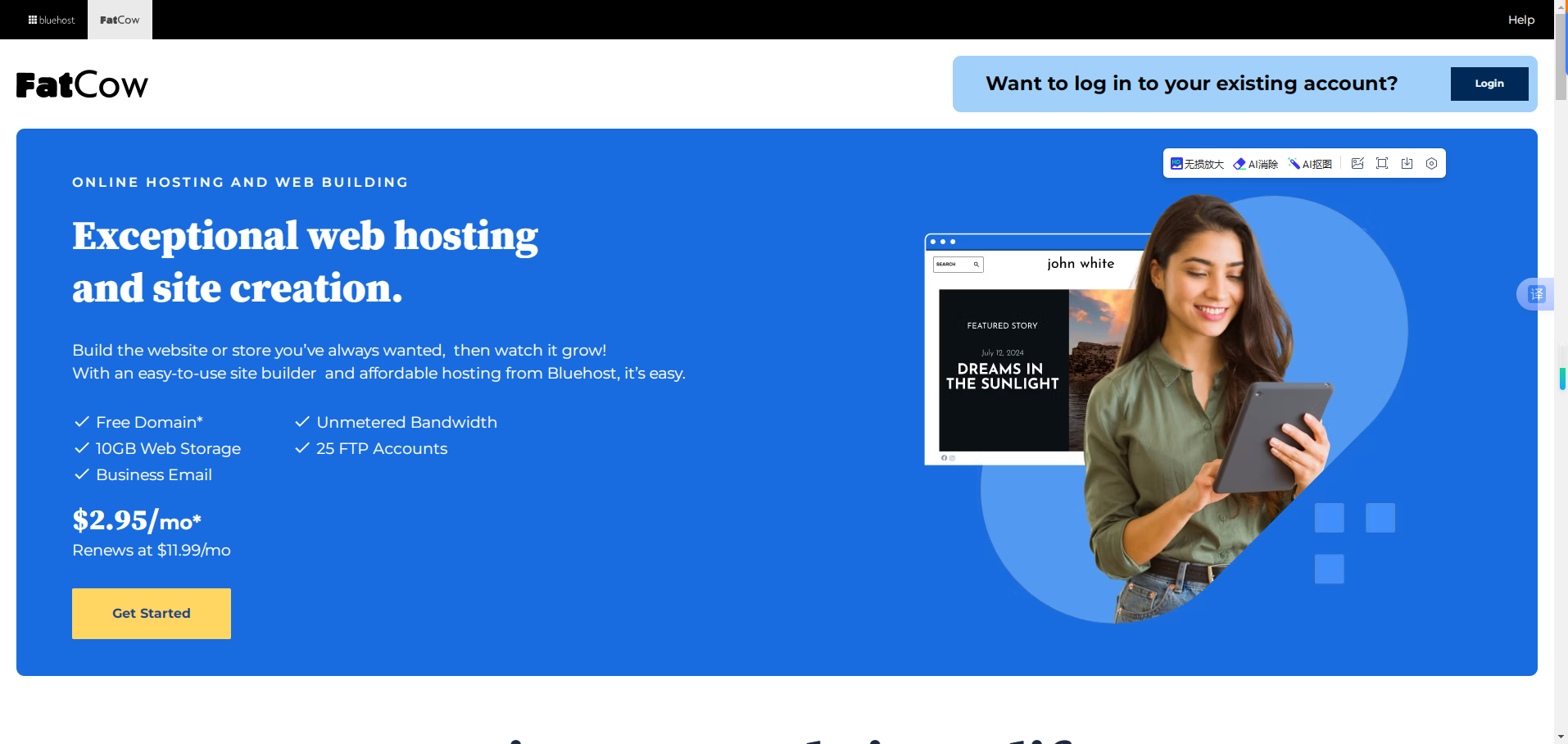
Task: Click the '25 FTP Accounts' feature text
Action: click(x=382, y=448)
